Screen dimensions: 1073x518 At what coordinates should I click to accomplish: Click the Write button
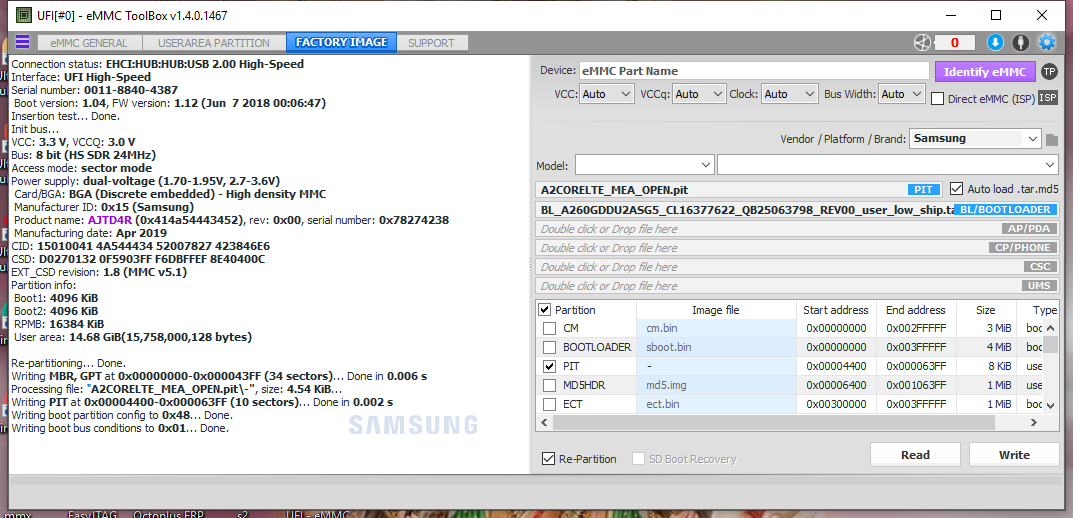[x=1014, y=455]
